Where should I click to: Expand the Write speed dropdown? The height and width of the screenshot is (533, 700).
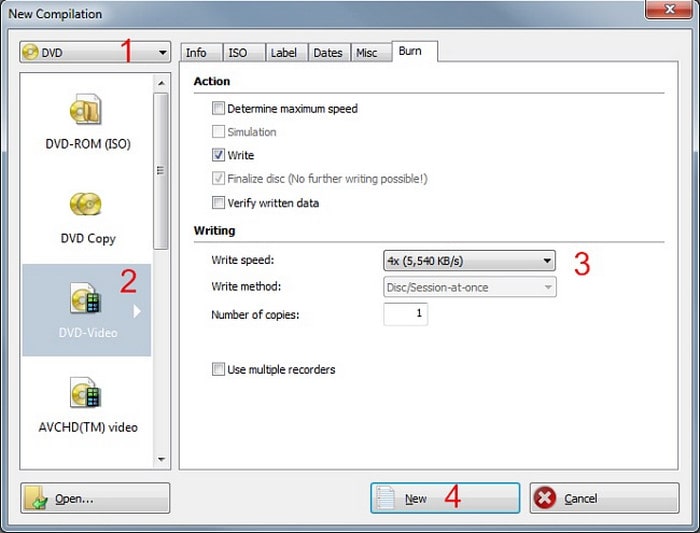[469, 261]
